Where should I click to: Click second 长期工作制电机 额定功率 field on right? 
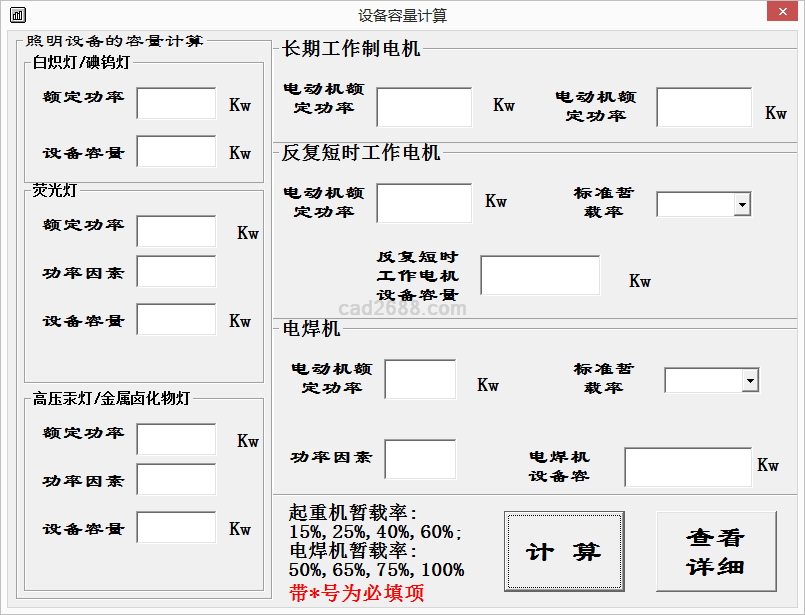704,107
